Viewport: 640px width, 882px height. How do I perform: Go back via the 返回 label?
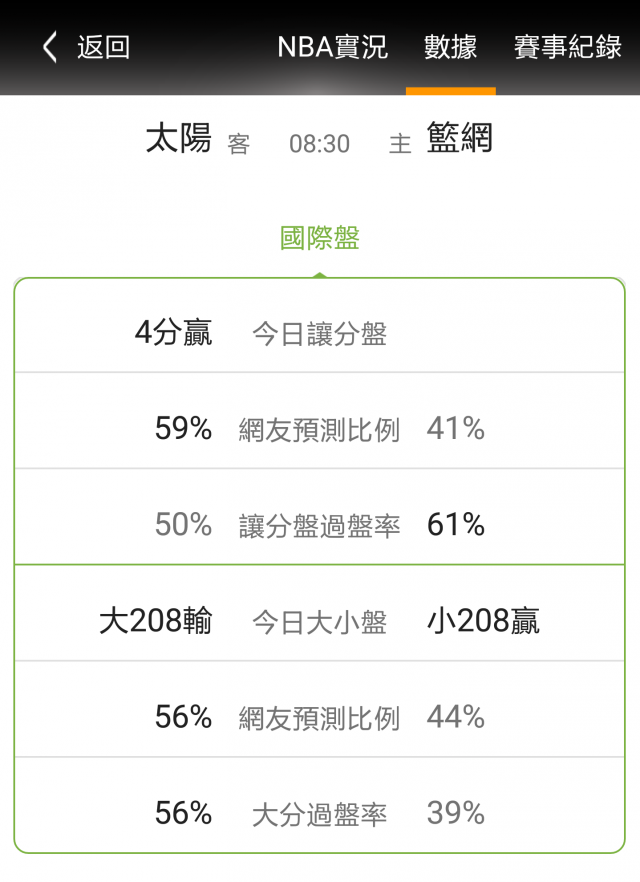[103, 47]
